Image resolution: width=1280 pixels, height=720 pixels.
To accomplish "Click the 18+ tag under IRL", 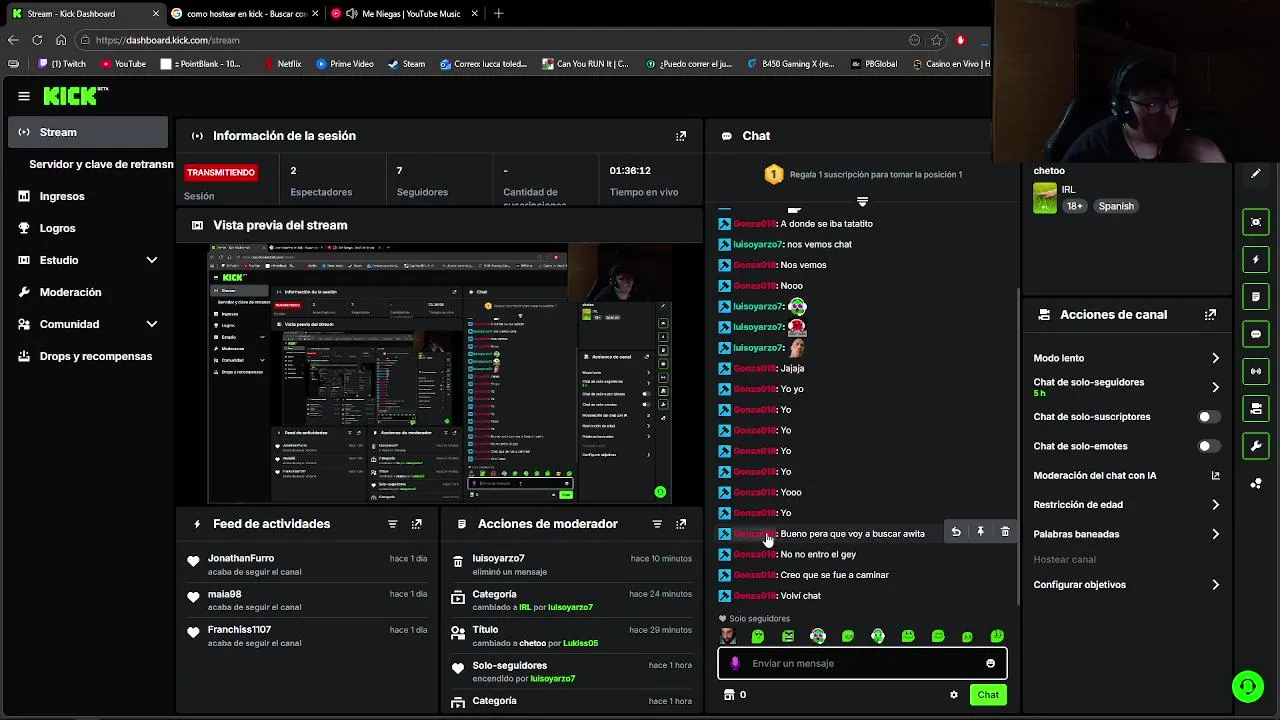I will click(x=1075, y=206).
